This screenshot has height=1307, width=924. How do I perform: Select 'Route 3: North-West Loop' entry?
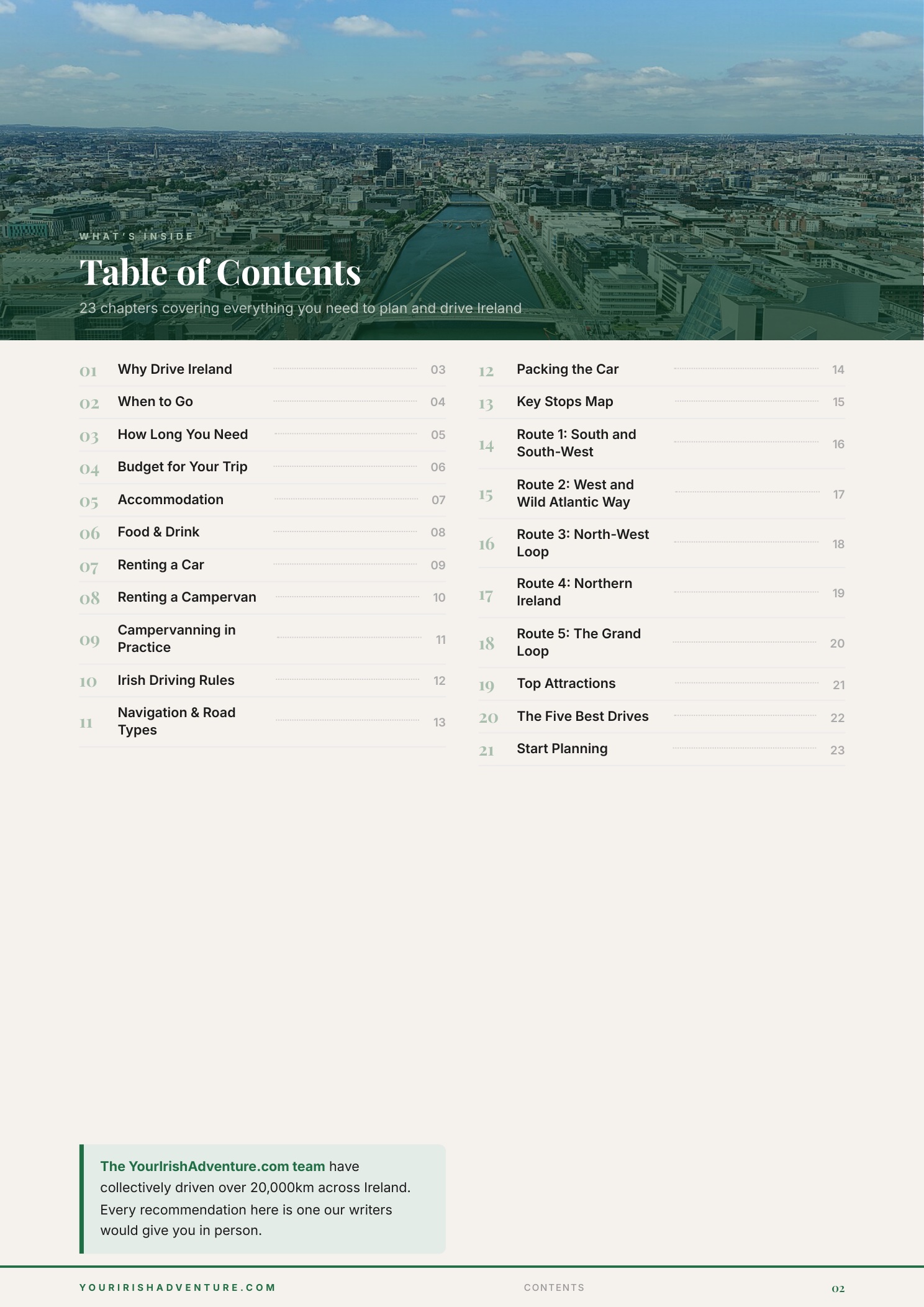click(661, 543)
